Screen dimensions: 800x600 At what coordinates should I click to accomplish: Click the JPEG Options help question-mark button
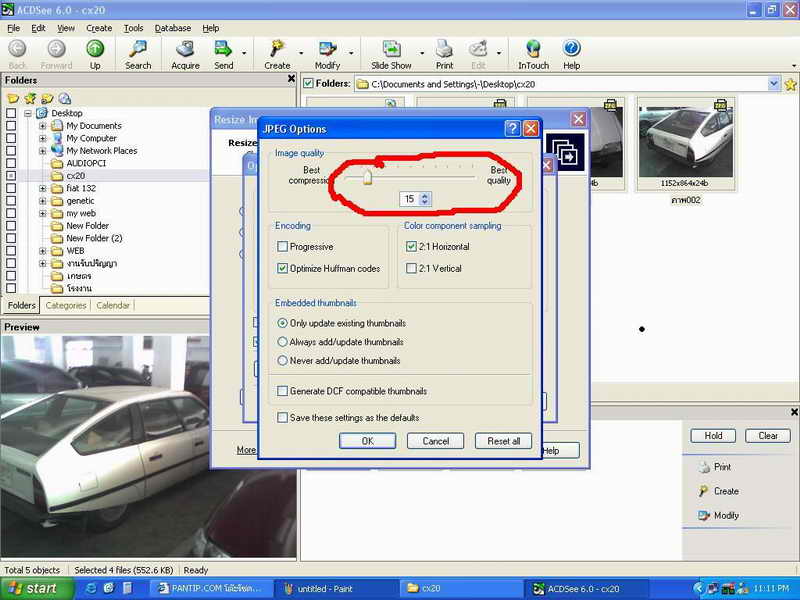pos(512,129)
